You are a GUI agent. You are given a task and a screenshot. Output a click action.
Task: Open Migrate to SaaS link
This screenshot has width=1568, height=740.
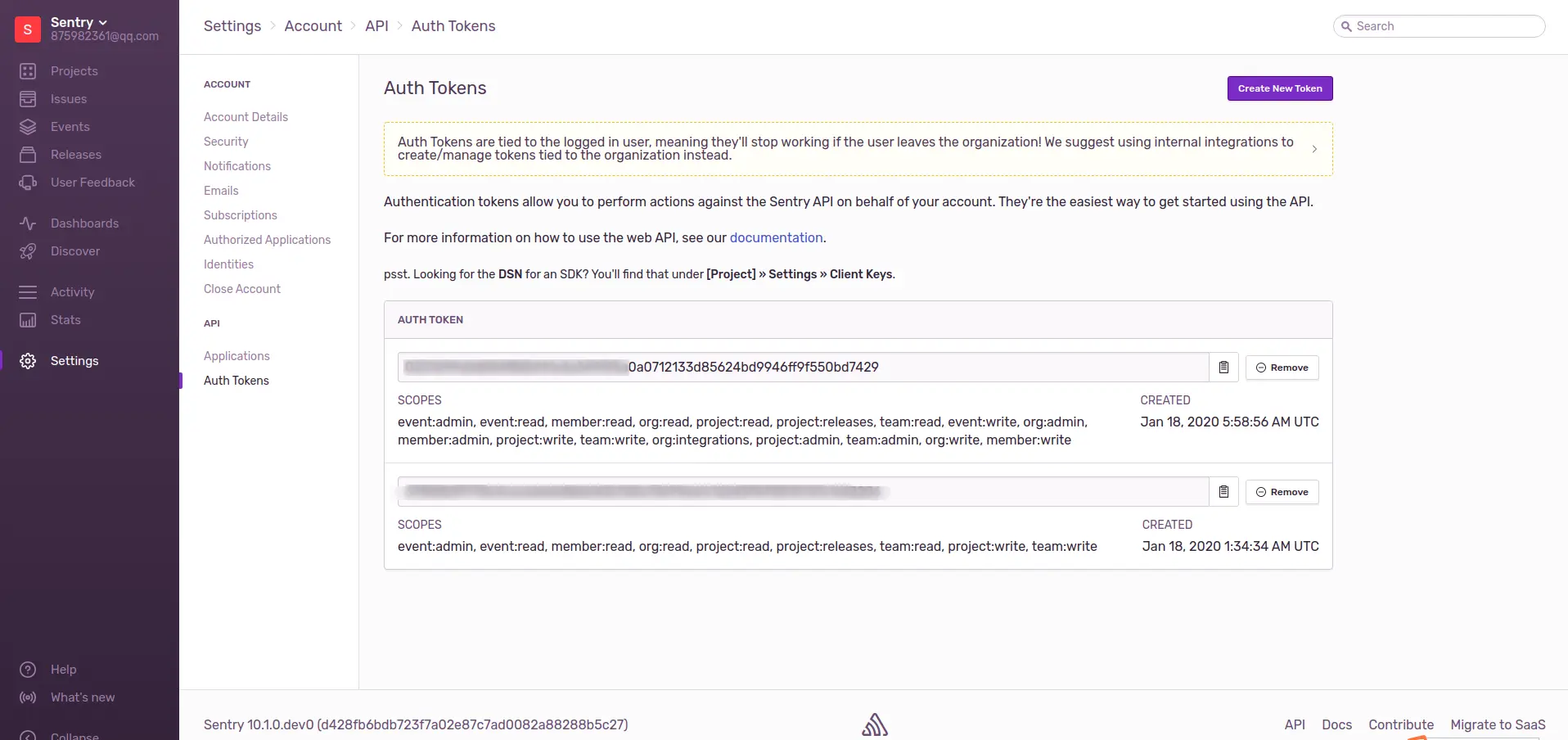(x=1498, y=724)
